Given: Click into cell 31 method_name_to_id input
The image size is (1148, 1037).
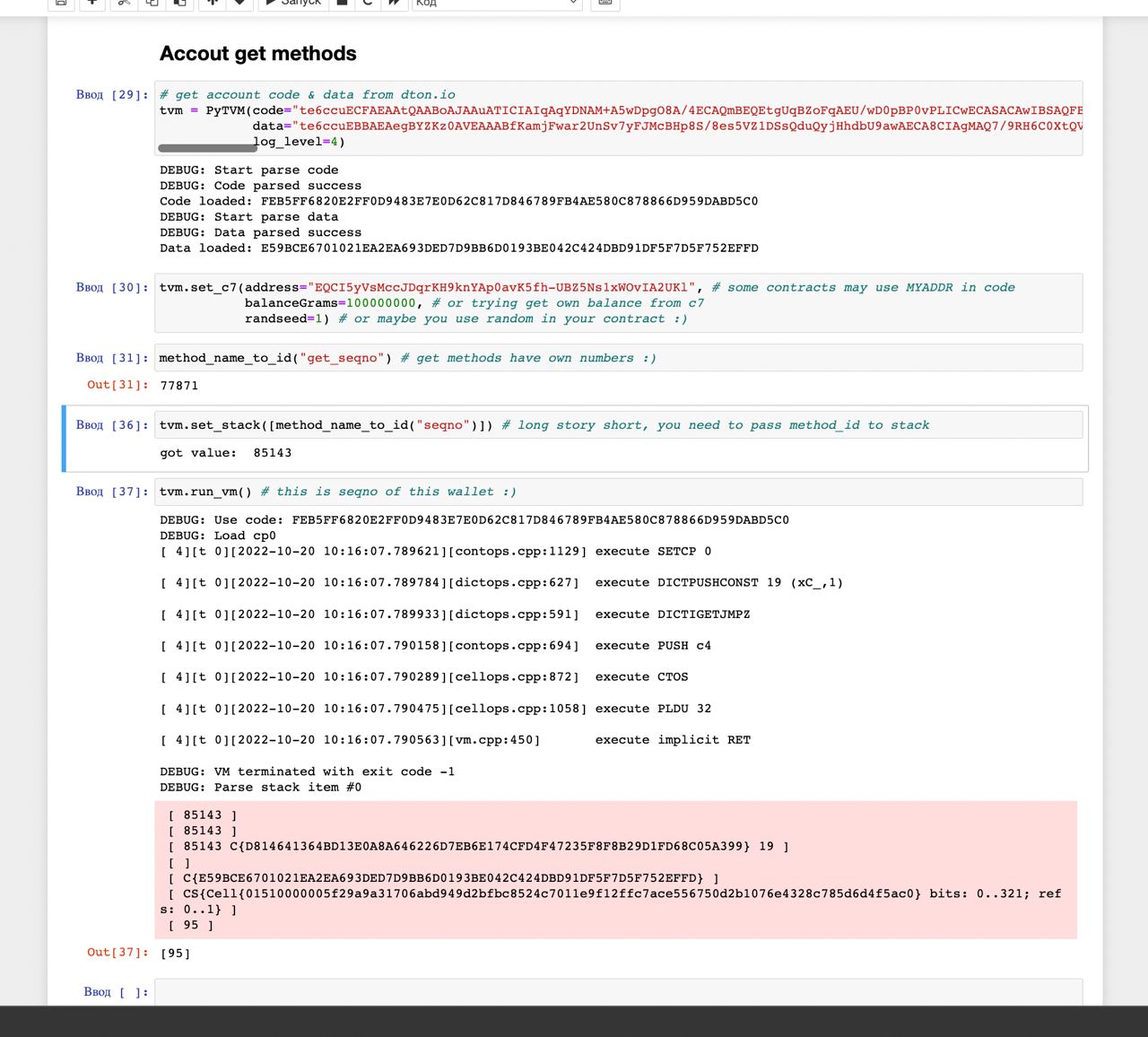Looking at the screenshot, I should [619, 358].
